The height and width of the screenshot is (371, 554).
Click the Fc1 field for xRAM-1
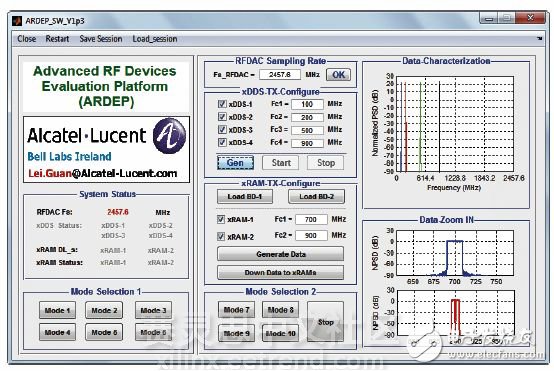click(311, 219)
